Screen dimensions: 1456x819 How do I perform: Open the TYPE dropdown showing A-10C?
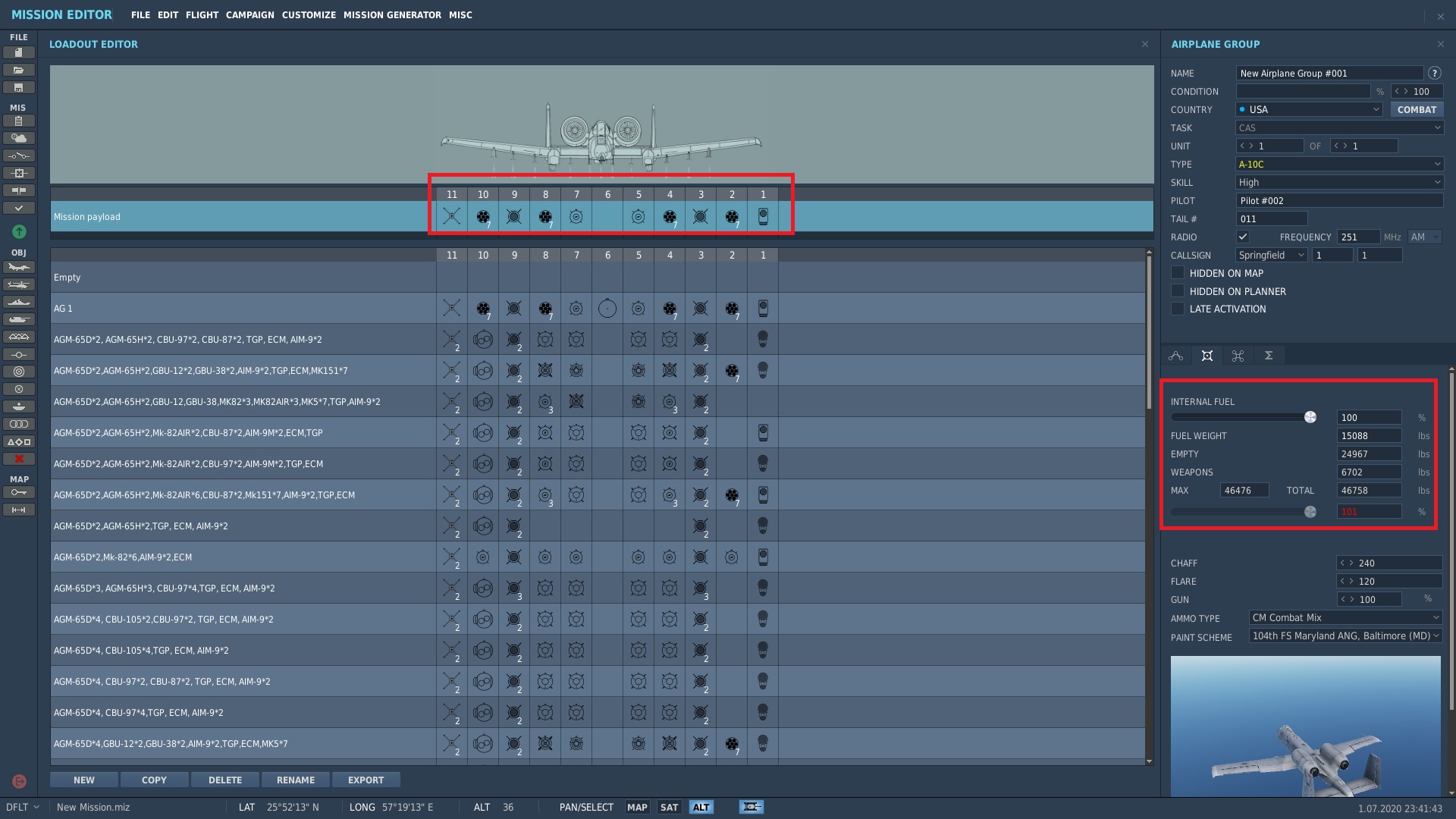[1339, 164]
